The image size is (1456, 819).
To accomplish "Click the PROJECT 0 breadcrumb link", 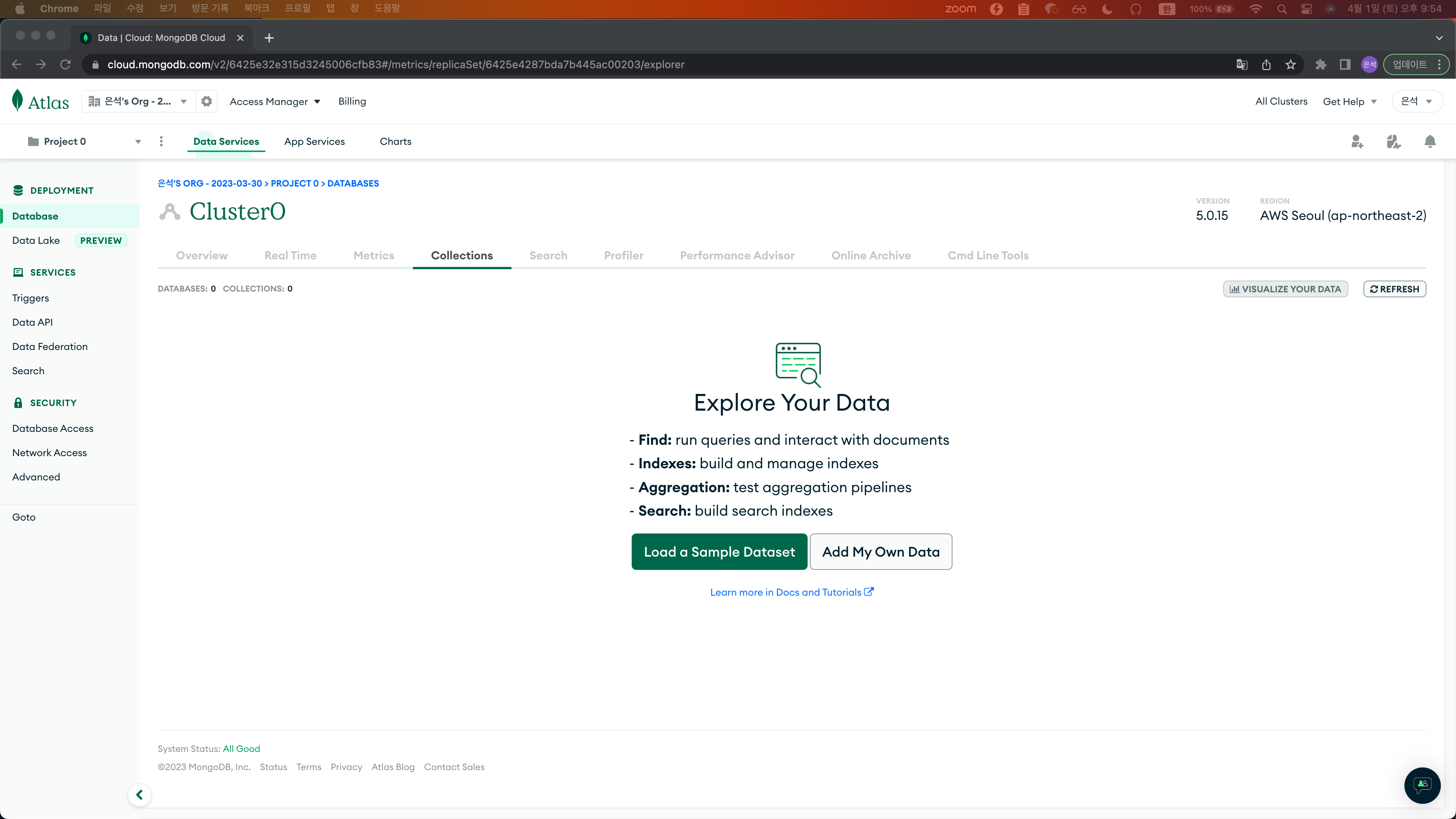I will 295,183.
